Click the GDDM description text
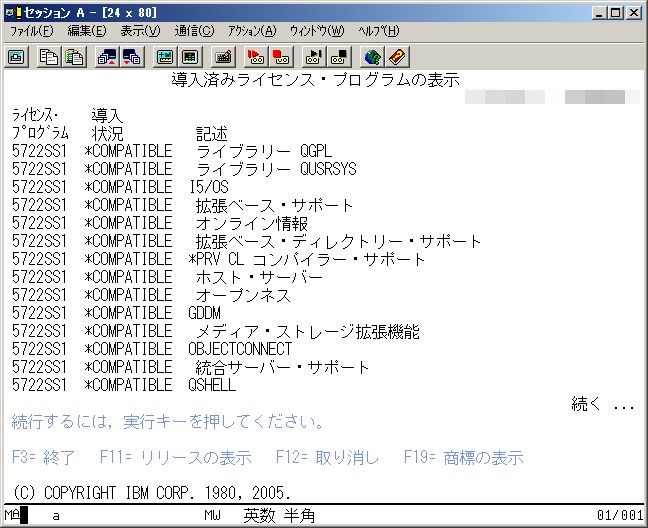The width and height of the screenshot is (648, 528). click(x=205, y=313)
